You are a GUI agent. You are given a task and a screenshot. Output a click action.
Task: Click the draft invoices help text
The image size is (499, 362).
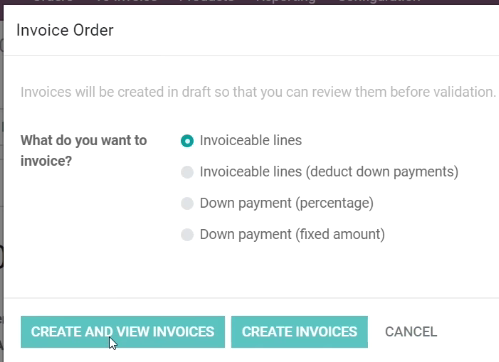click(x=258, y=92)
